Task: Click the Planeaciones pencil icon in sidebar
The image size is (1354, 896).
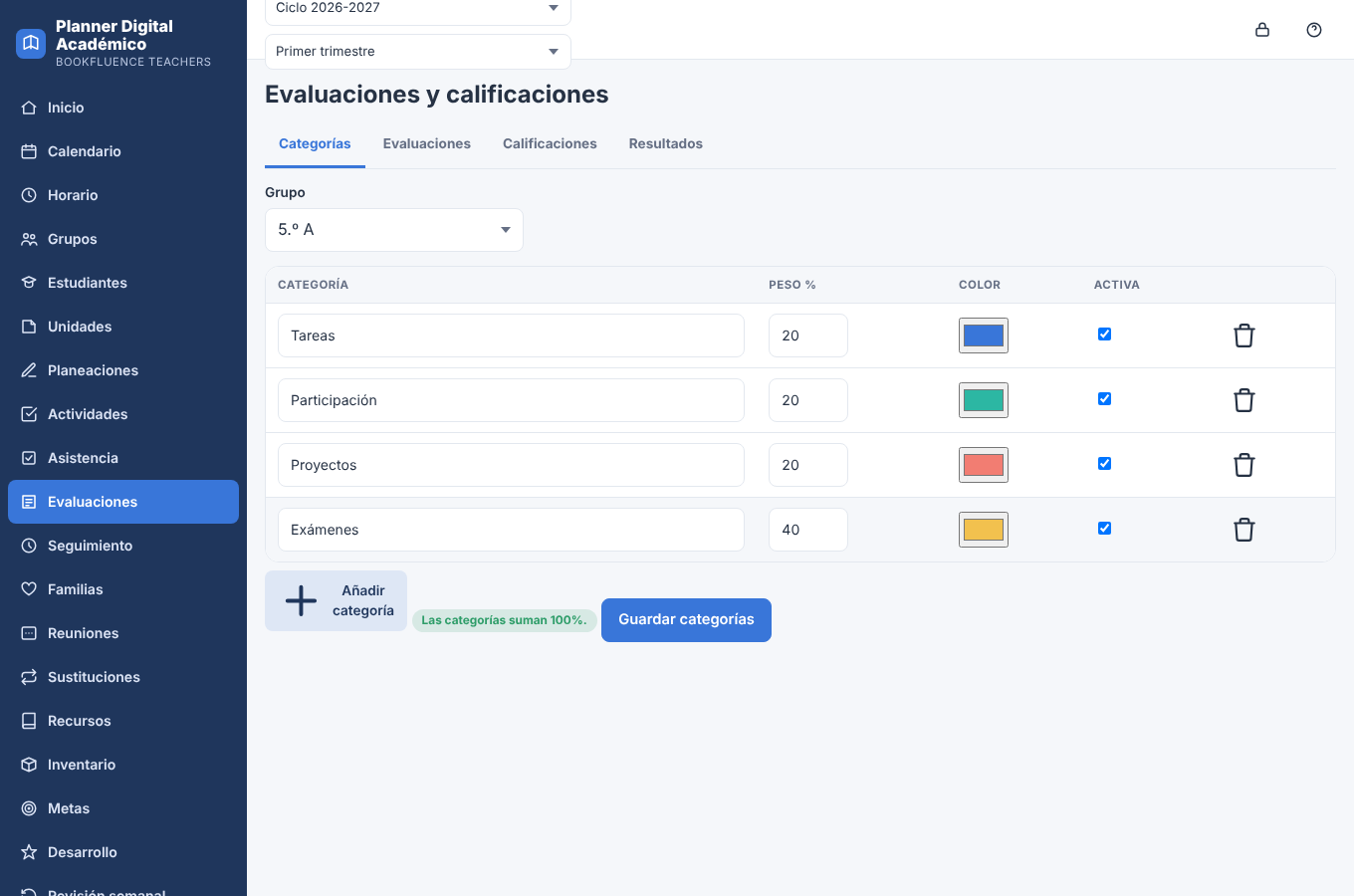Action: (x=29, y=370)
